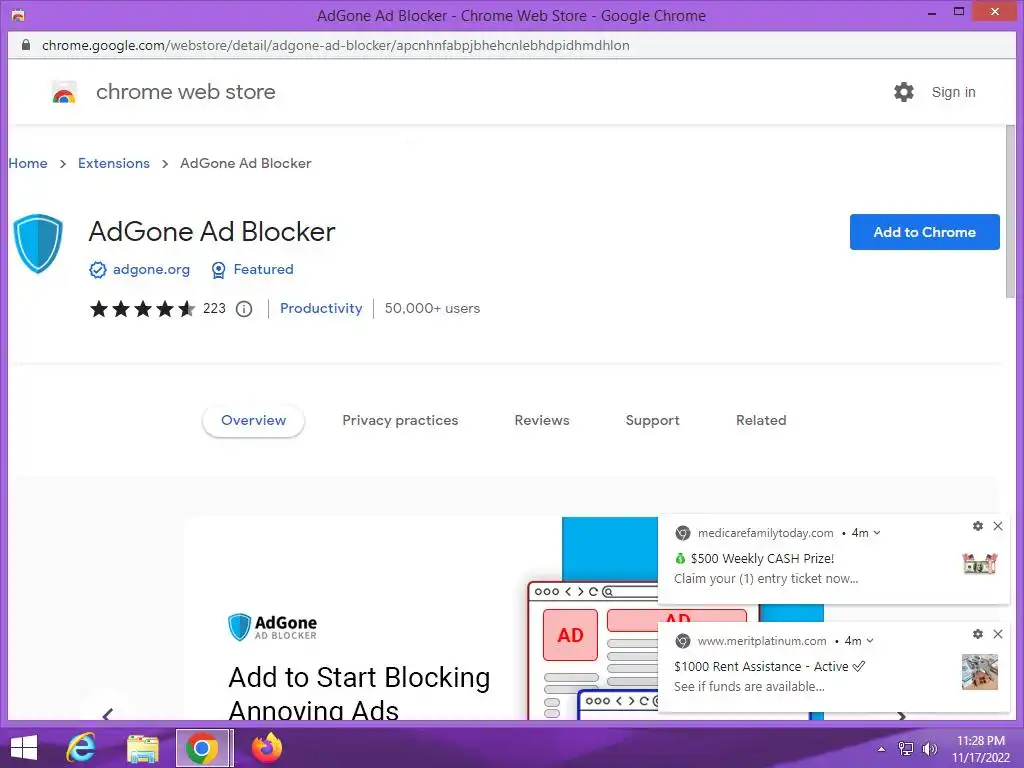Launch Internet Explorer from taskbar

(81, 748)
